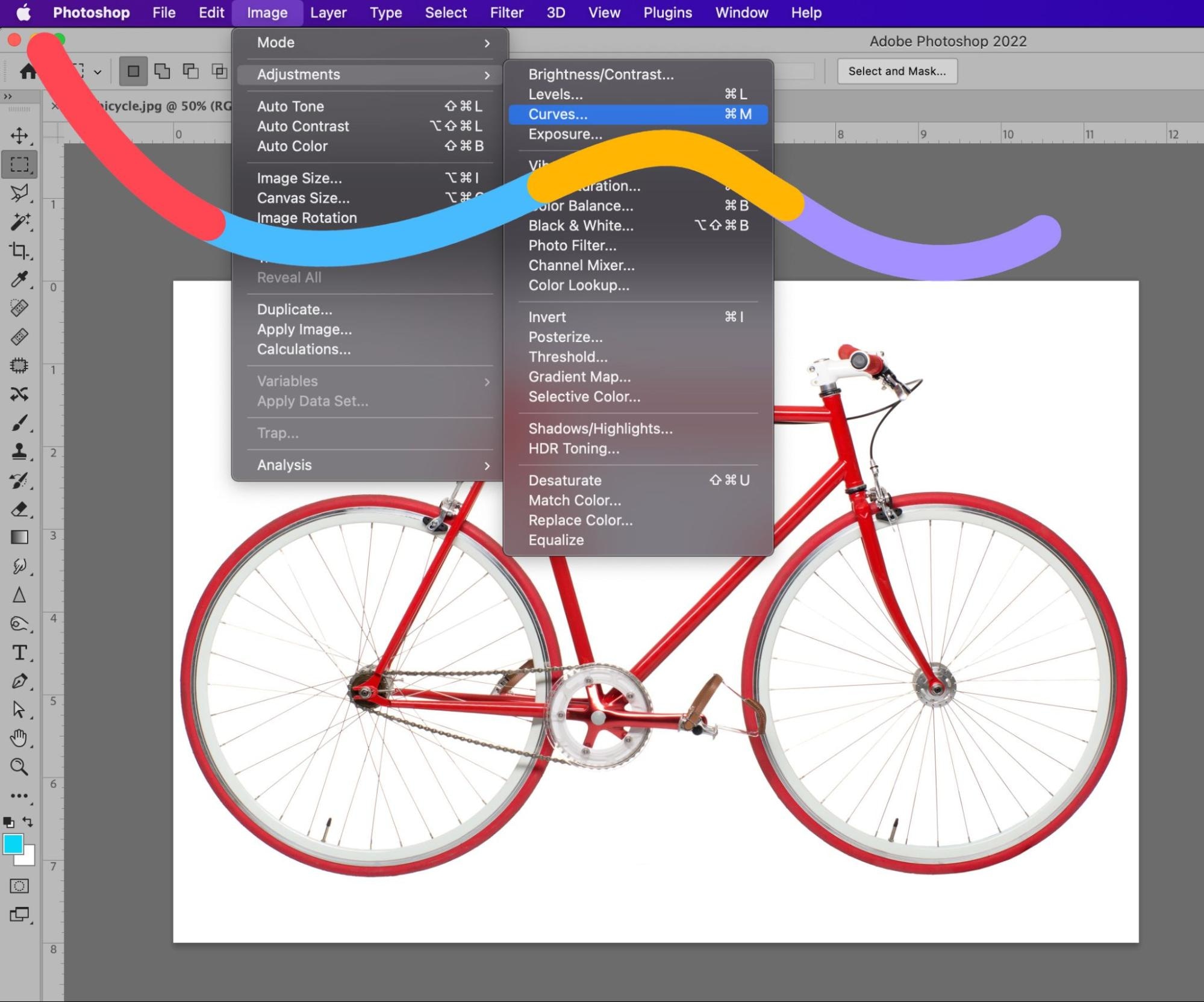The image size is (1204, 1002).
Task: Enable Add to selection mode
Action: coord(162,71)
